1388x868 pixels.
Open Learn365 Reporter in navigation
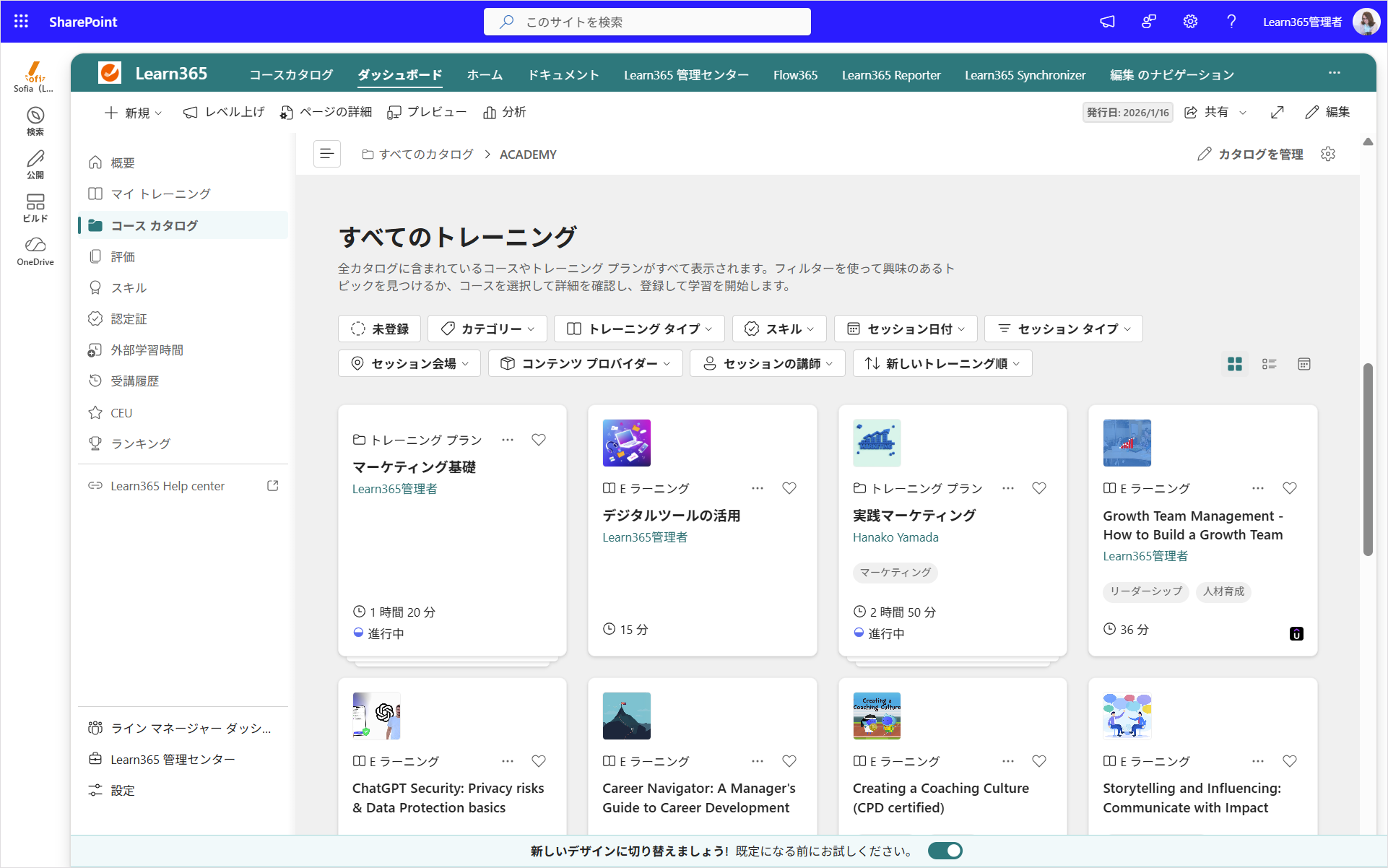coord(891,74)
